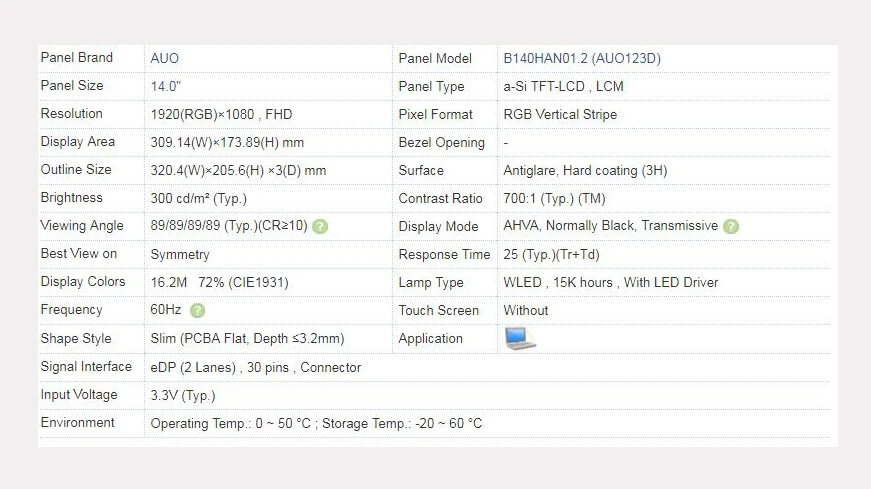Click AHVA, Normally Black, Transmissive value
Viewport: 871px width, 489px height.
pyautogui.click(x=610, y=226)
